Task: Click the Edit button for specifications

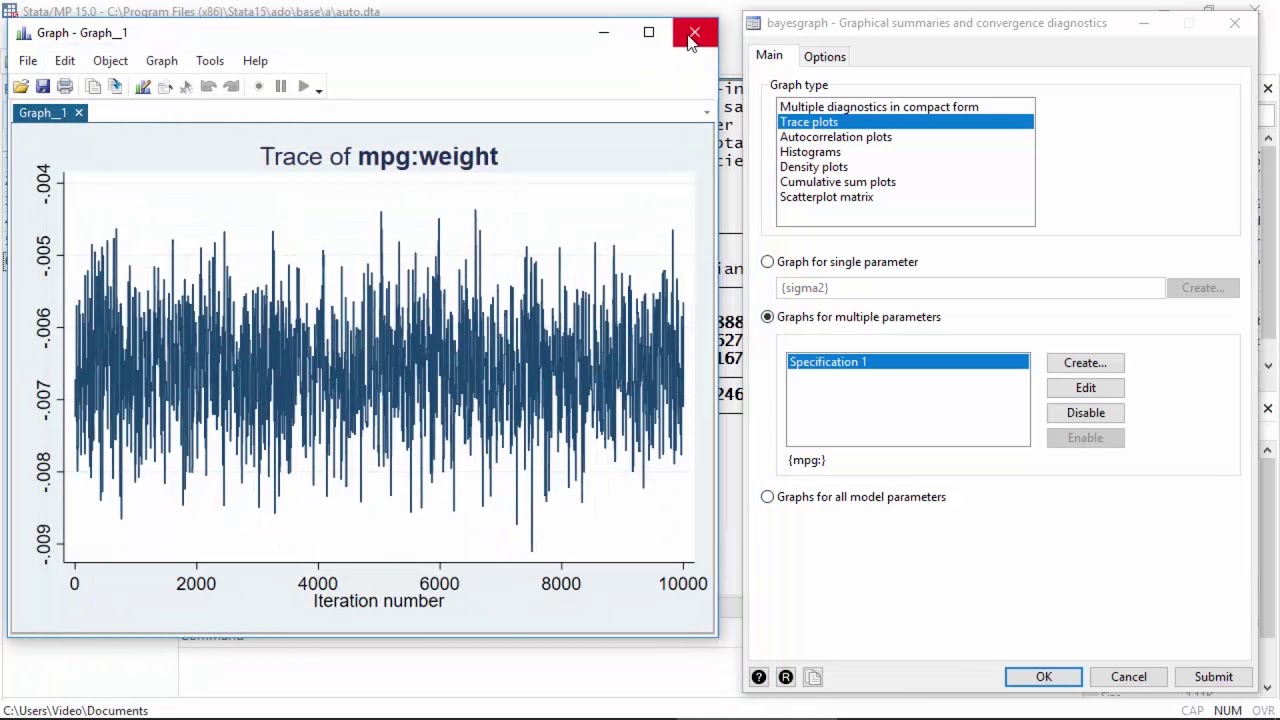Action: click(1085, 388)
